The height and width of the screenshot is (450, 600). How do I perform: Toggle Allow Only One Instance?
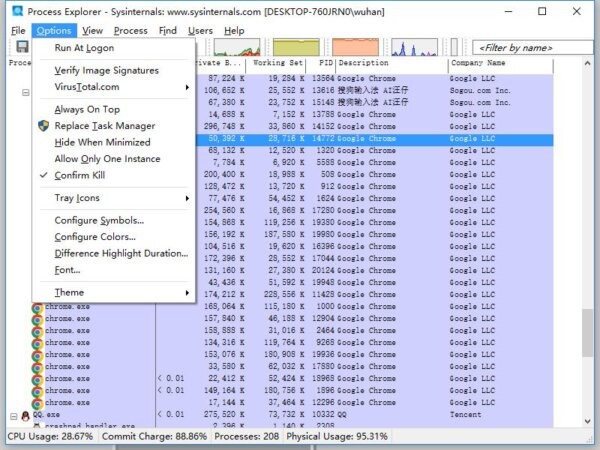(114, 159)
